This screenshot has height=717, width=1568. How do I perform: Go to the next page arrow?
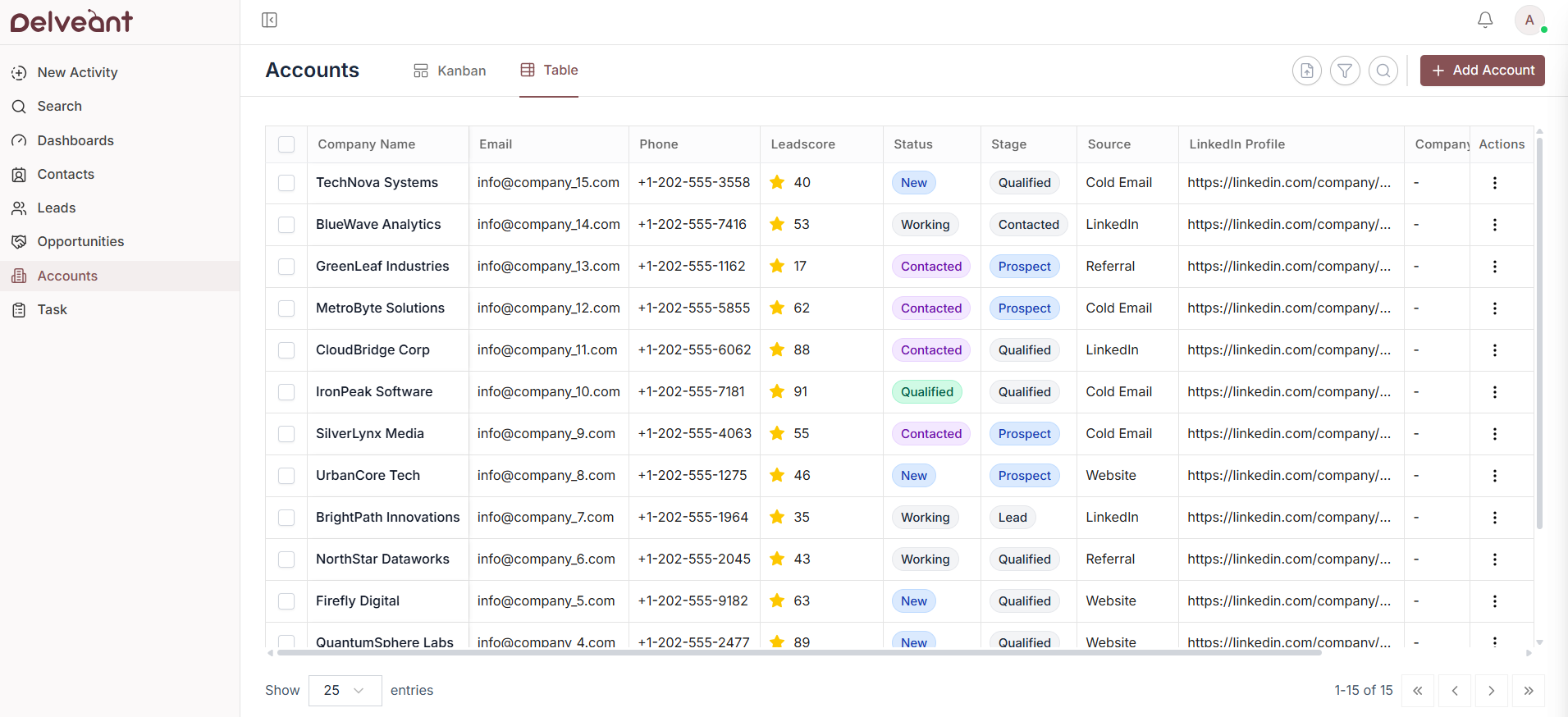[x=1491, y=691]
